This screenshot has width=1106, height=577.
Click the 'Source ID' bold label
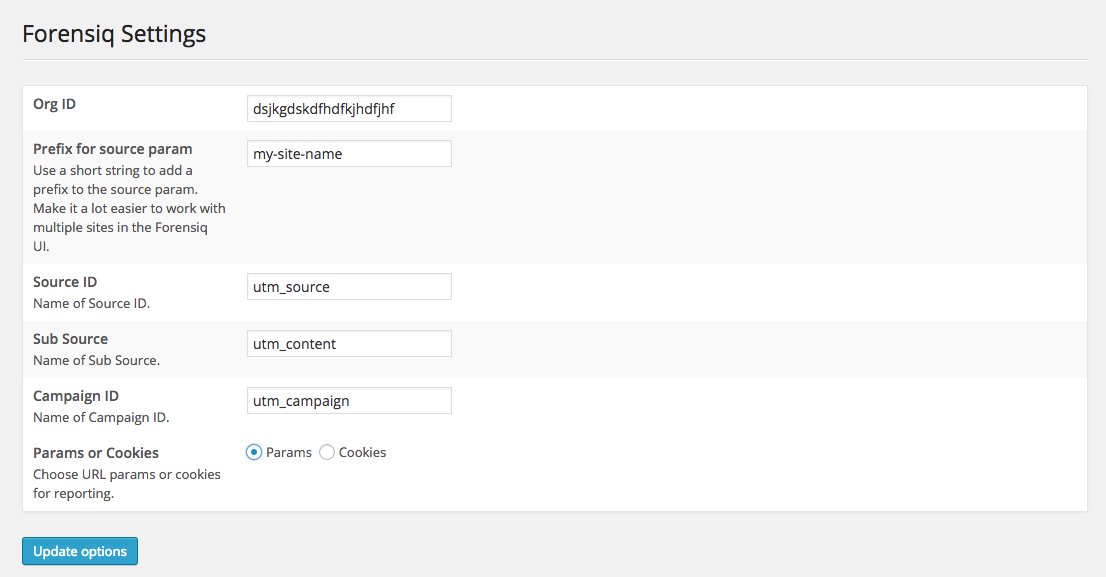point(65,281)
